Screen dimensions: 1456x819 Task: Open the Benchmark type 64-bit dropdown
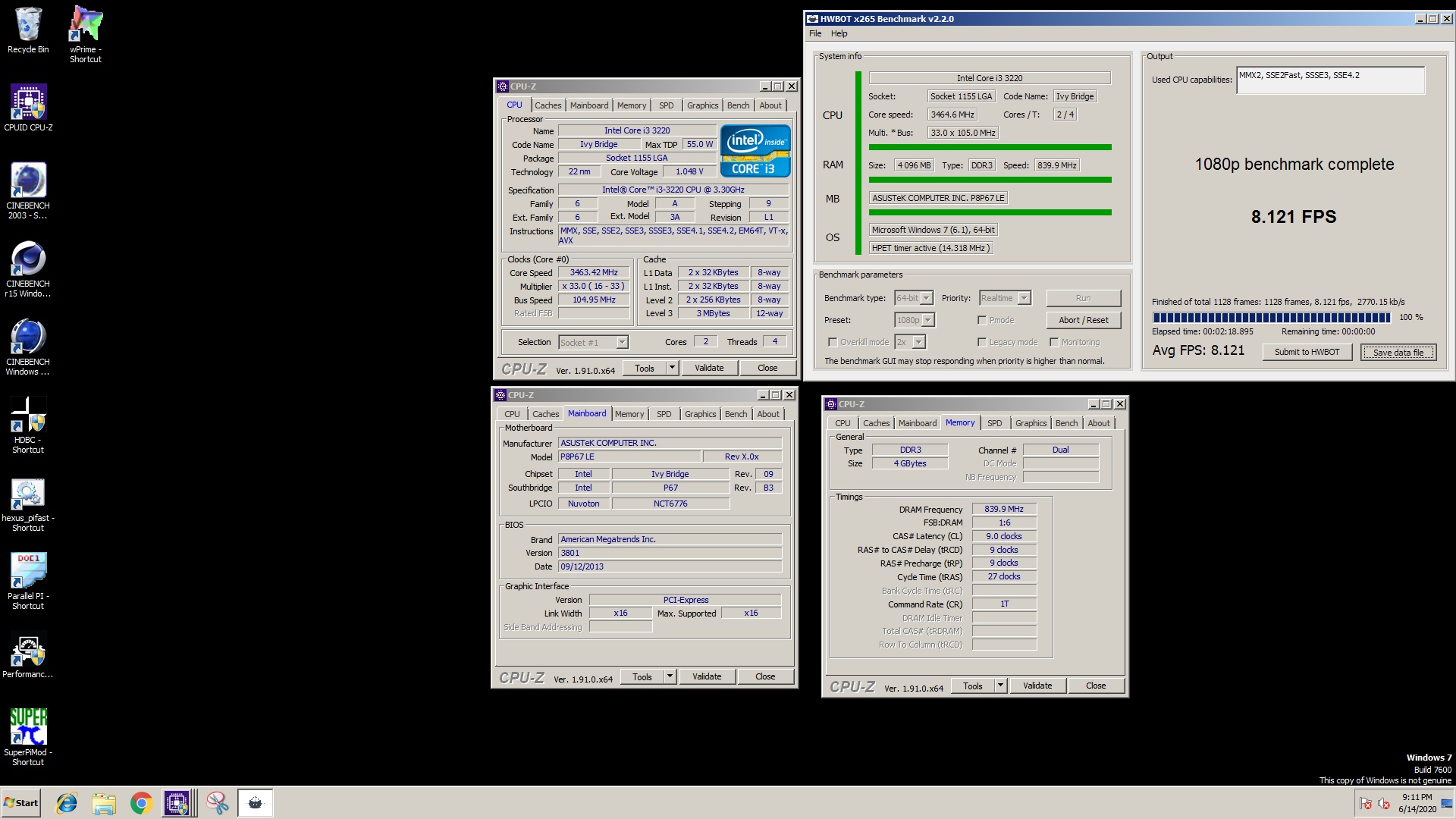point(927,298)
